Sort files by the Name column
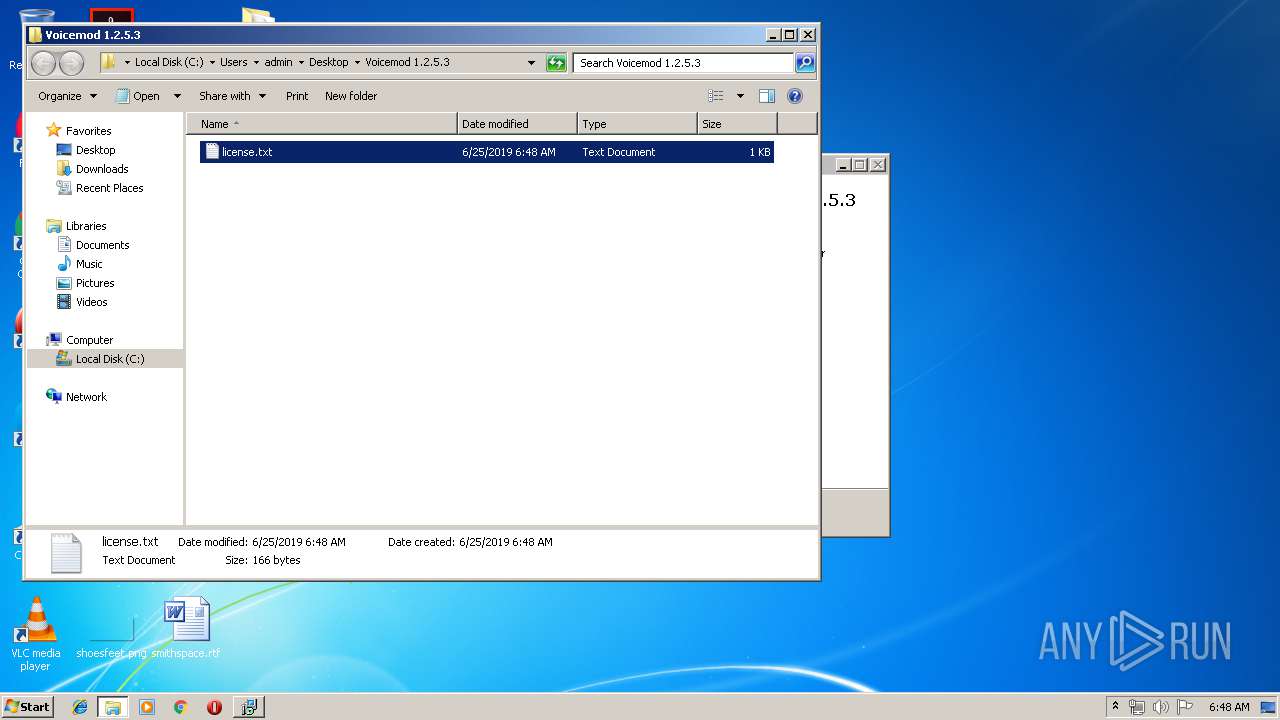The height and width of the screenshot is (720, 1280). (x=321, y=124)
